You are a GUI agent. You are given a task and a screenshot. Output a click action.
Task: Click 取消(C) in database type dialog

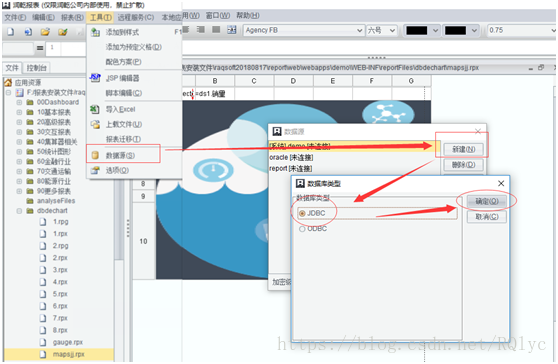pos(487,217)
